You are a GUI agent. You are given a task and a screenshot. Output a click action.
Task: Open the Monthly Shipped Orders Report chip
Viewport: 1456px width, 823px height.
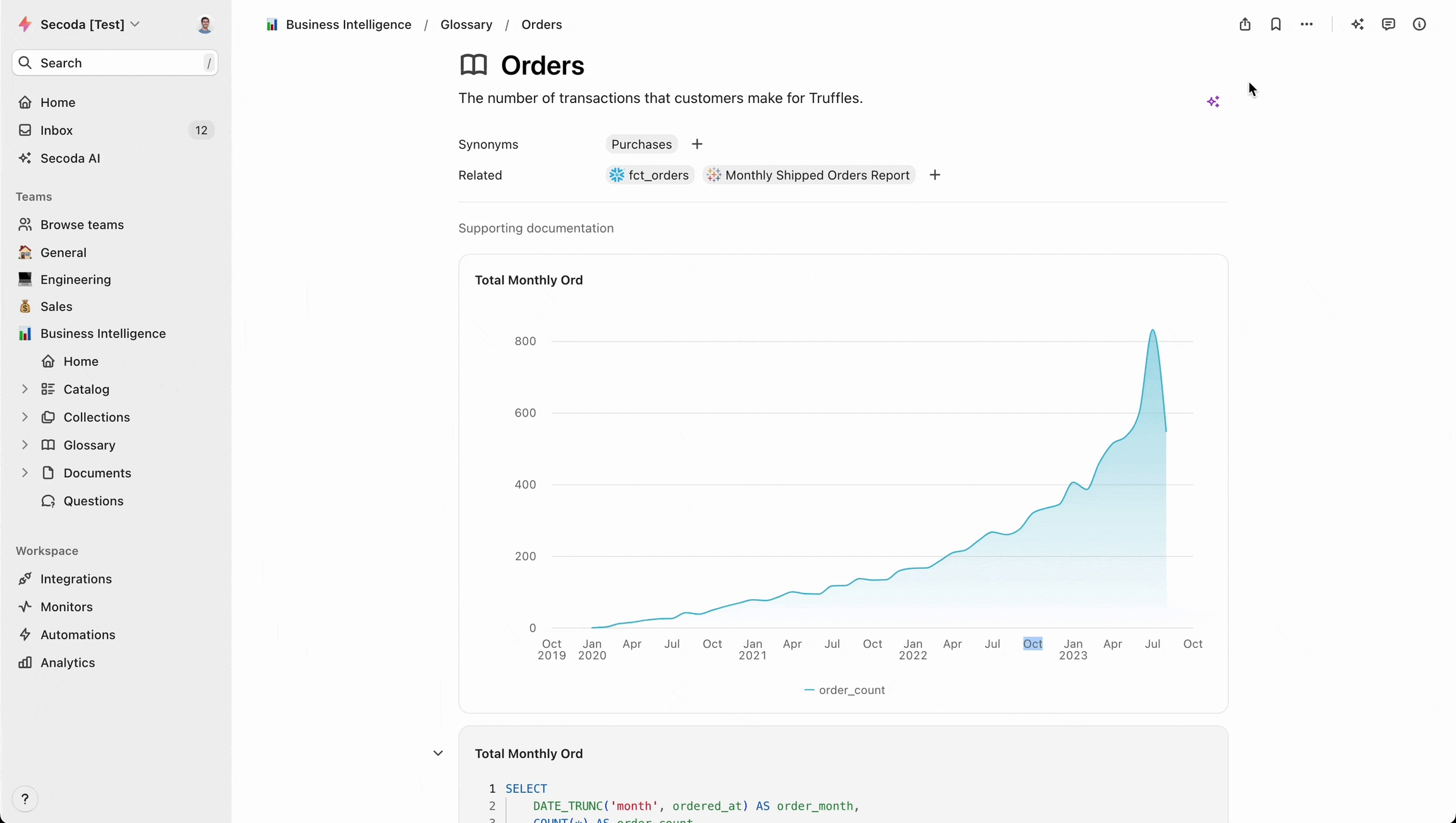810,175
